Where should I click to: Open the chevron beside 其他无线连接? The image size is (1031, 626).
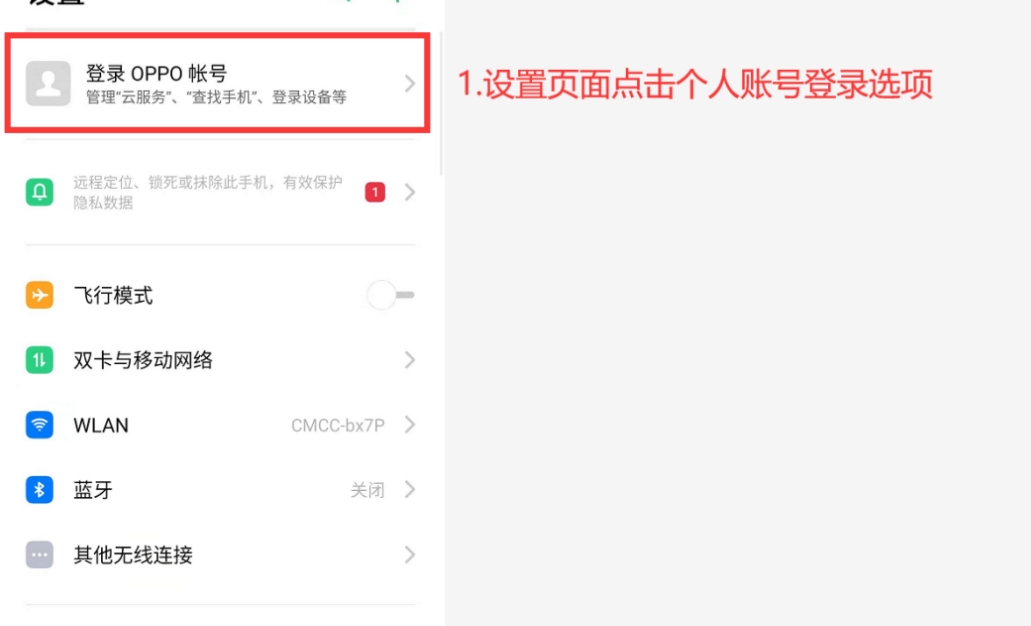(410, 555)
